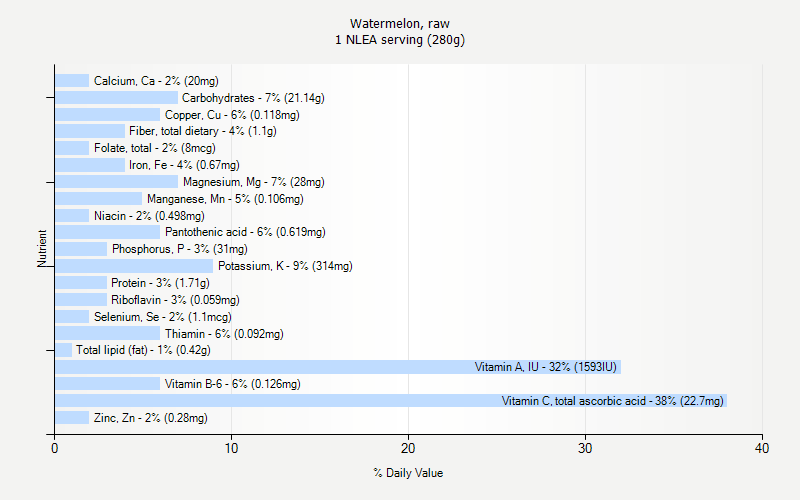800x500 pixels.
Task: Click the Pantothenic acid bar label
Action: click(245, 232)
